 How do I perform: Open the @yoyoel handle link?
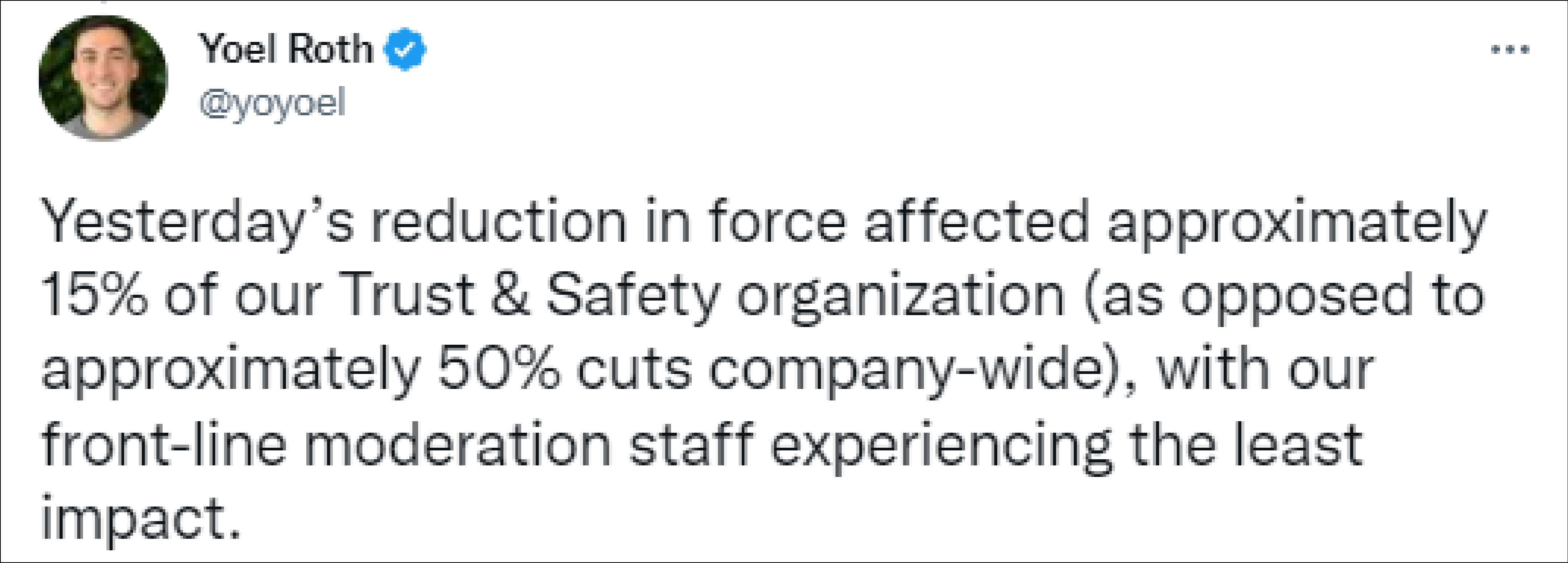tap(272, 103)
